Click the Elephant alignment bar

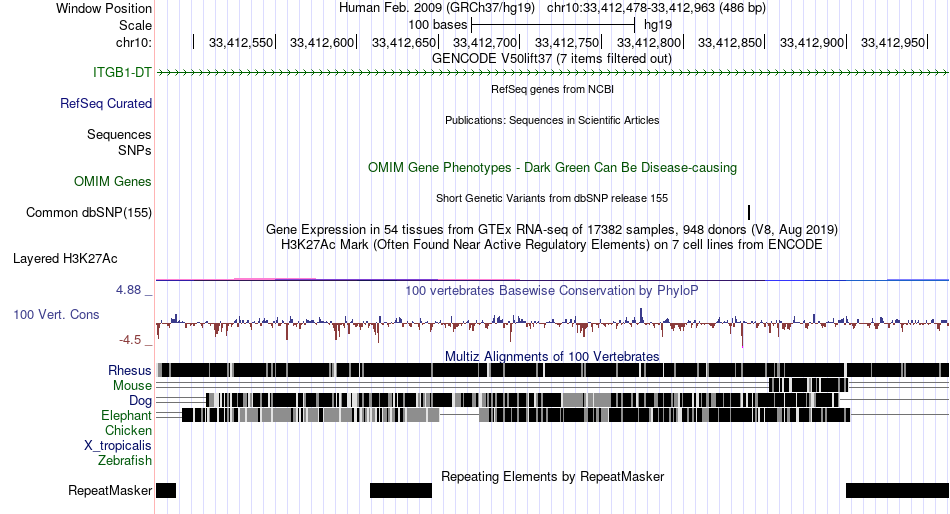(x=516, y=415)
